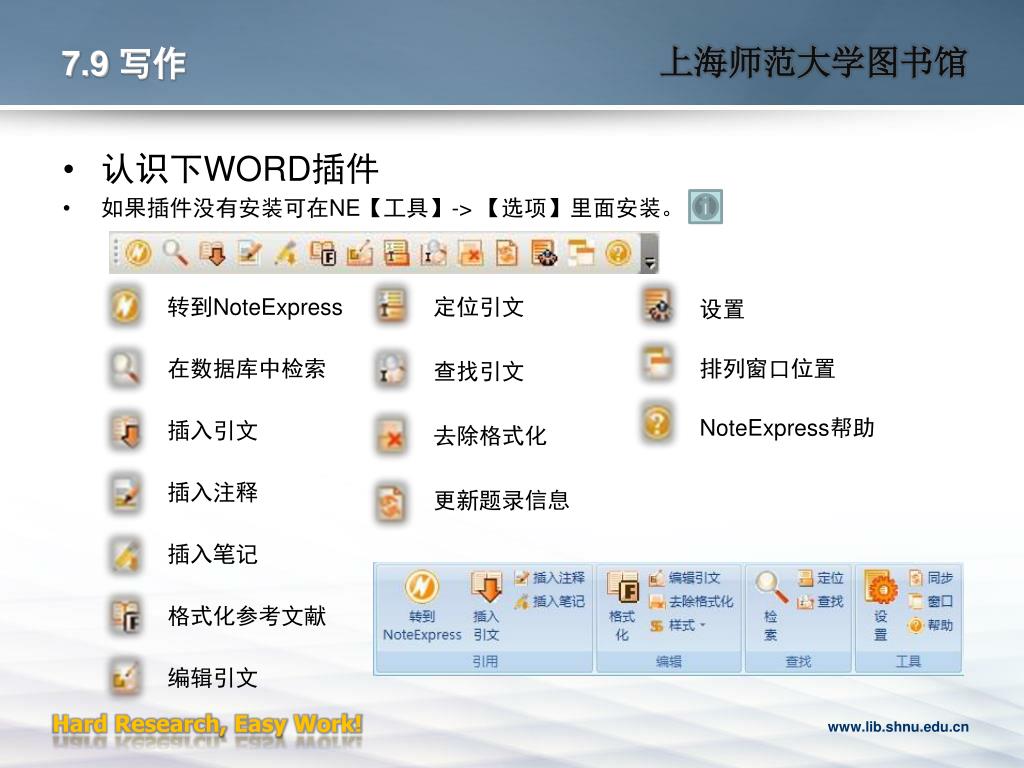Select 插入笔记 in the ribbon 引用 group

[x=550, y=601]
